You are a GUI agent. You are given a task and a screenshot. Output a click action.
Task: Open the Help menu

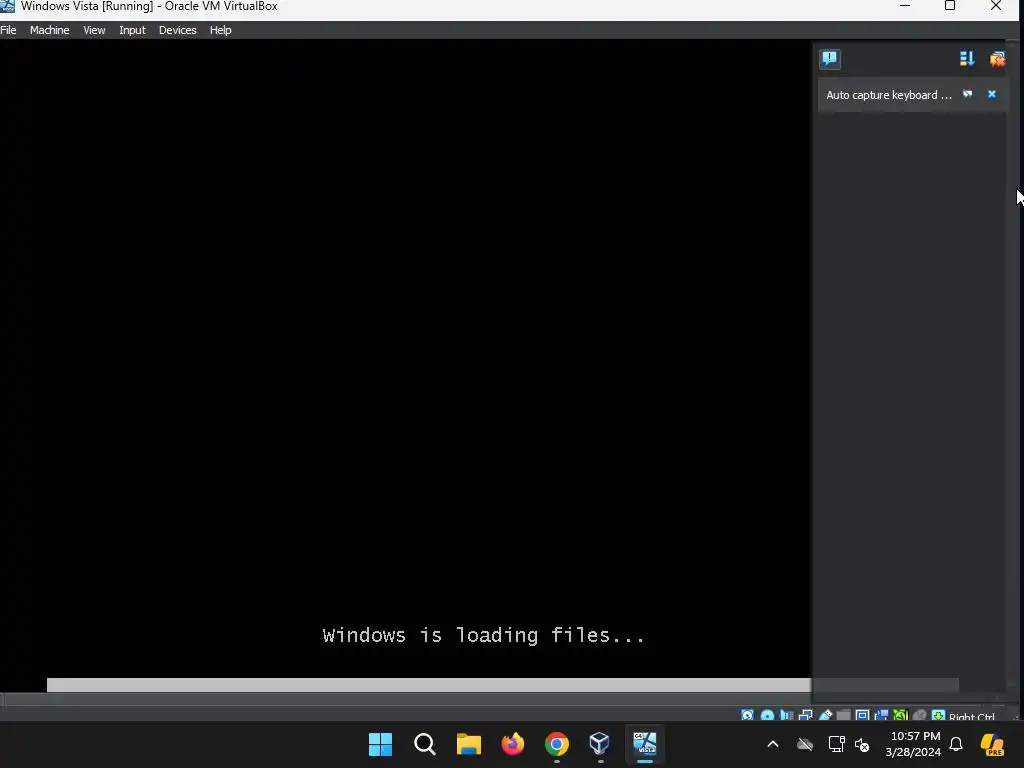221,30
